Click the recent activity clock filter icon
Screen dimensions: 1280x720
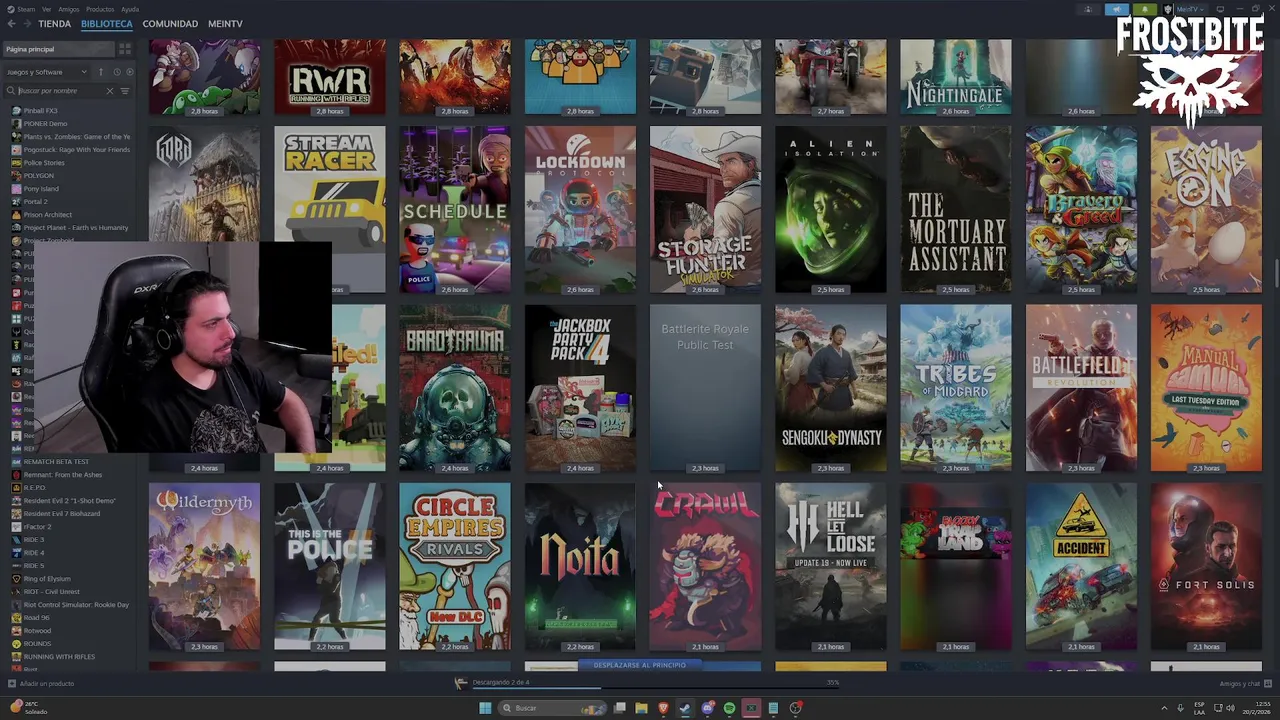point(116,72)
